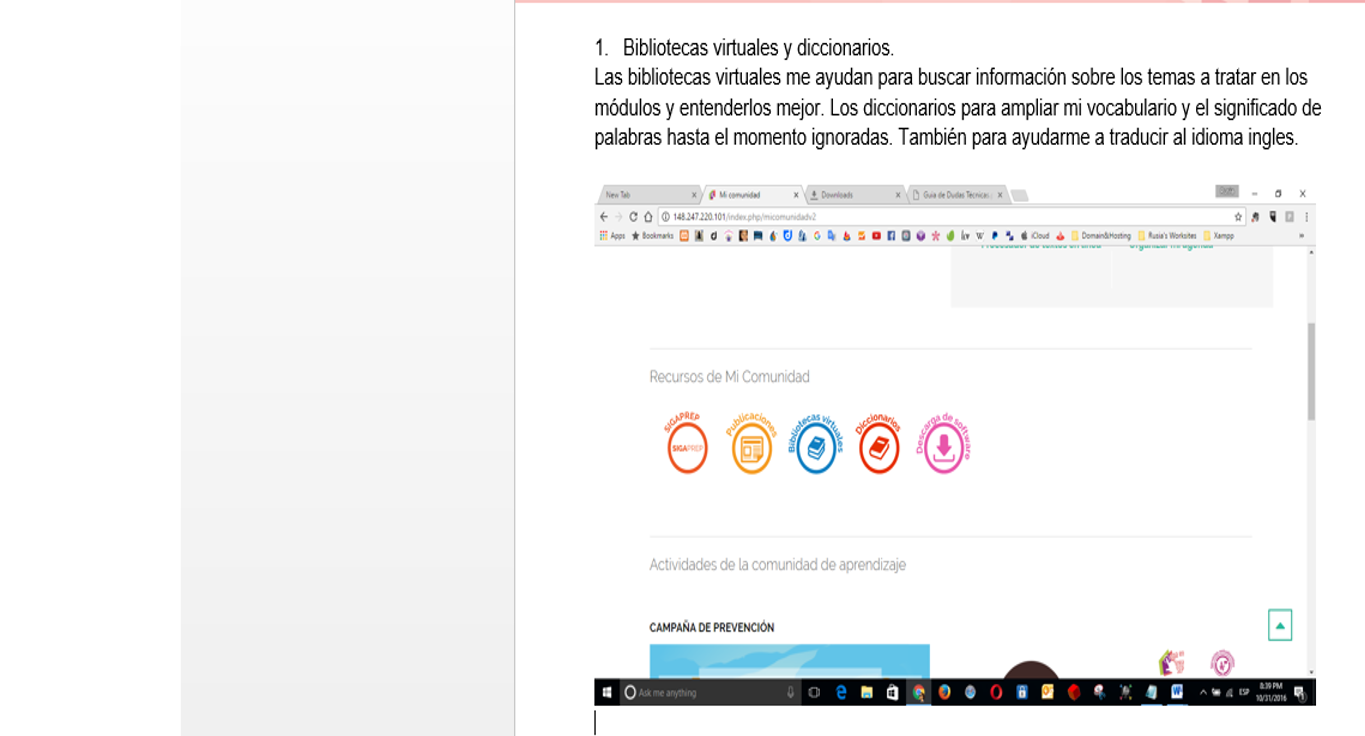This screenshot has width=1365, height=736.
Task: Click the Recursos de Mi Comunidad heading
Action: pyautogui.click(x=729, y=377)
